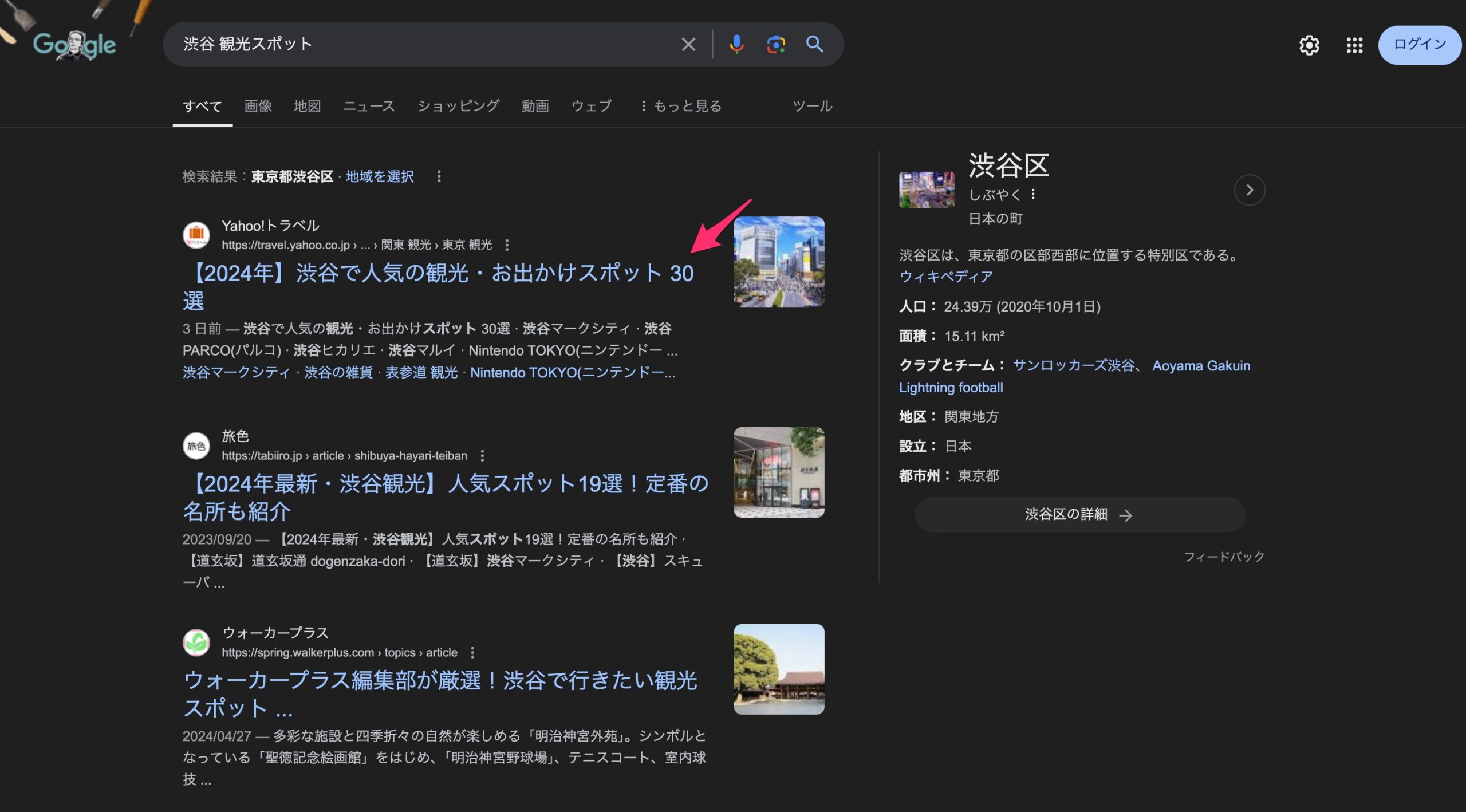This screenshot has width=1466, height=812.
Task: Click the 渋谷区の詳細 button
Action: 1079,515
